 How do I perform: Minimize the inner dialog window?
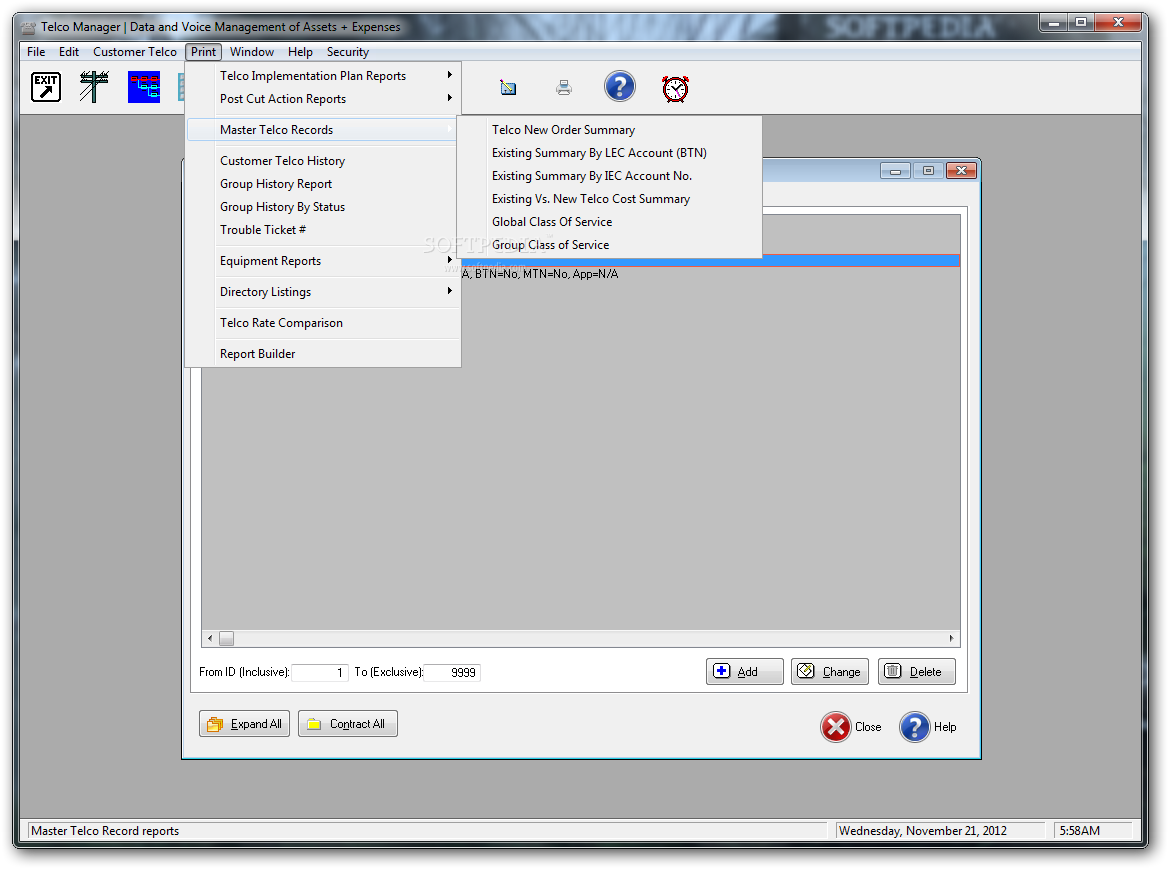(895, 171)
